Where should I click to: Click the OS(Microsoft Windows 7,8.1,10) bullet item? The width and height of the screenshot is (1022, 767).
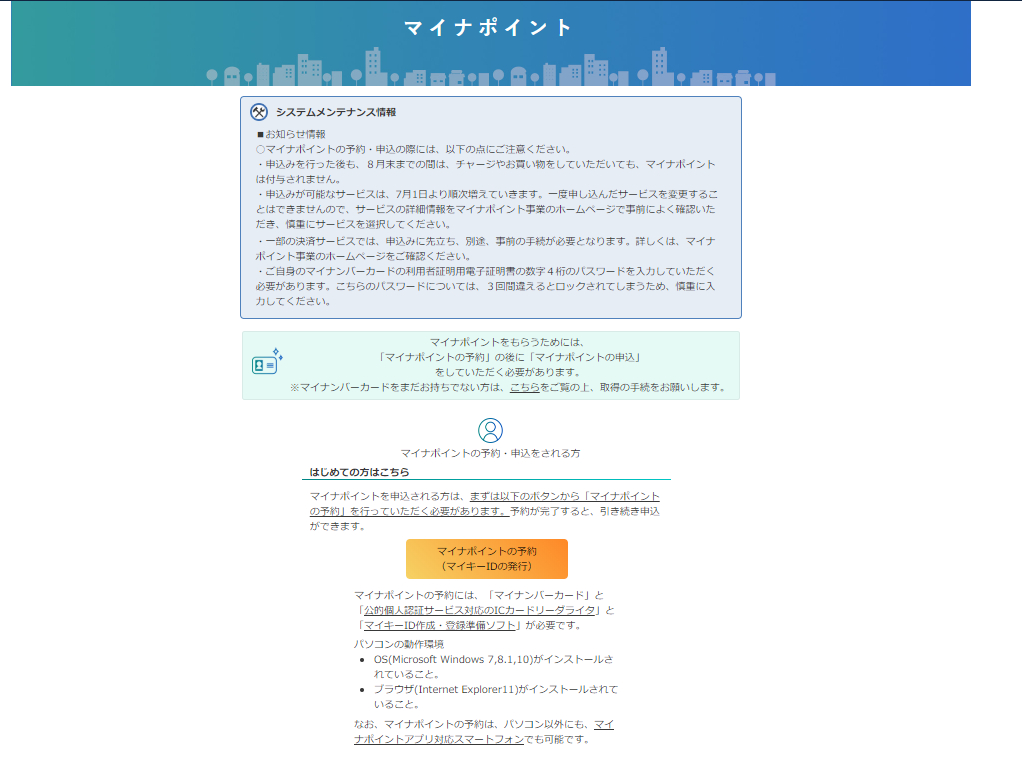pyautogui.click(x=493, y=667)
